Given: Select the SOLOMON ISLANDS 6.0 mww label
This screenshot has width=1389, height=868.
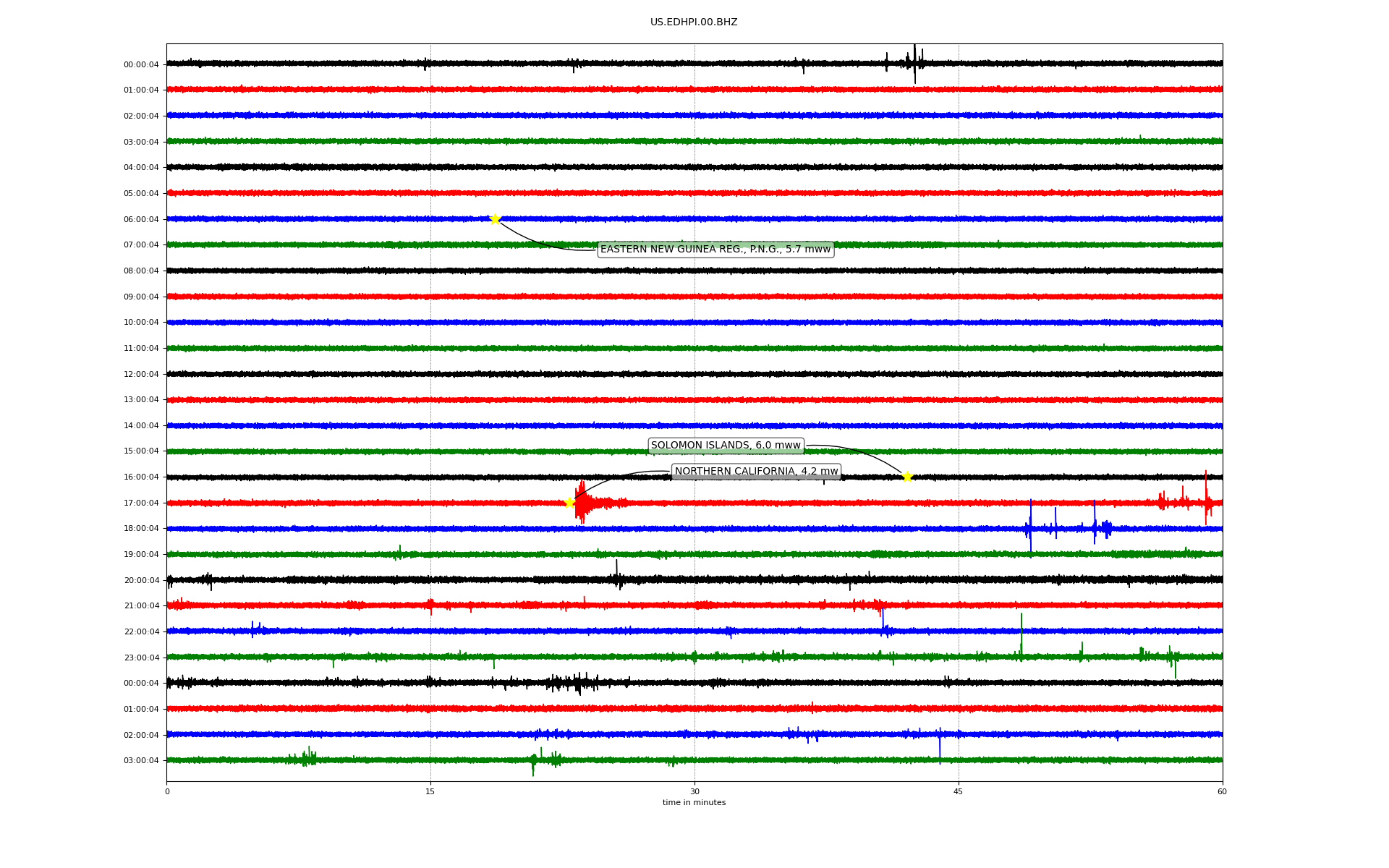Looking at the screenshot, I should click(726, 446).
